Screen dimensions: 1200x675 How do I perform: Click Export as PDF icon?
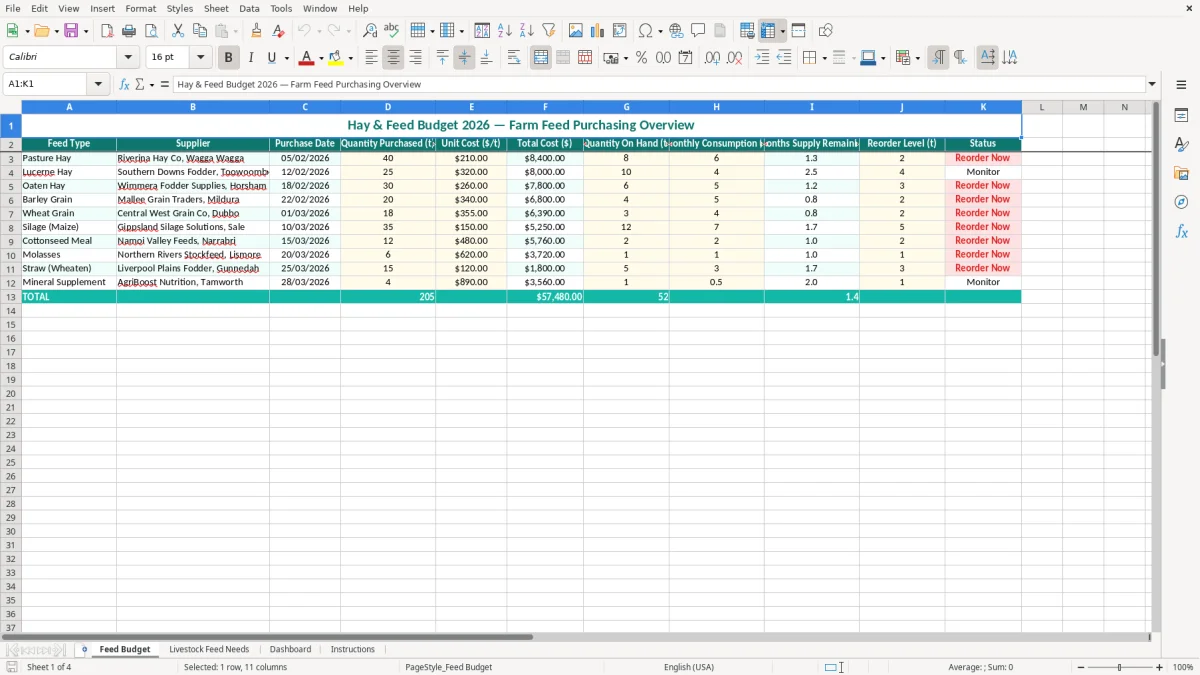[x=107, y=31]
